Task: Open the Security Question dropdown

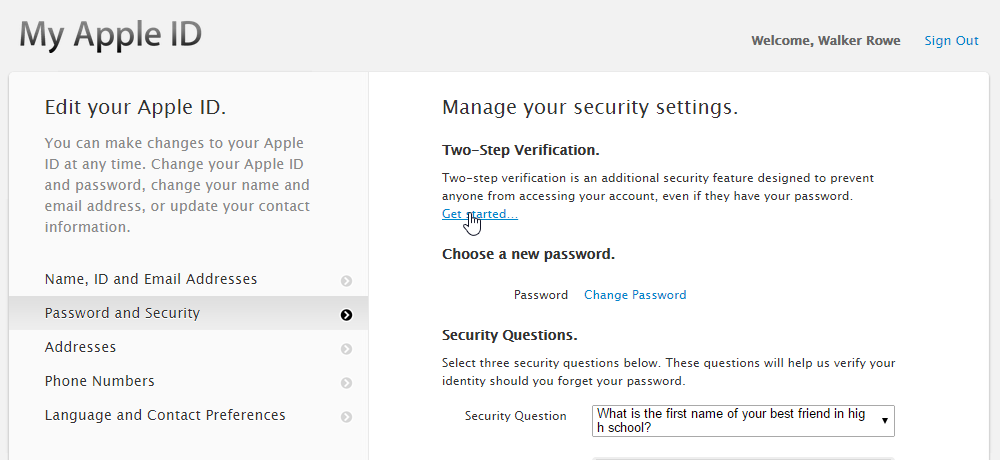Action: 743,421
